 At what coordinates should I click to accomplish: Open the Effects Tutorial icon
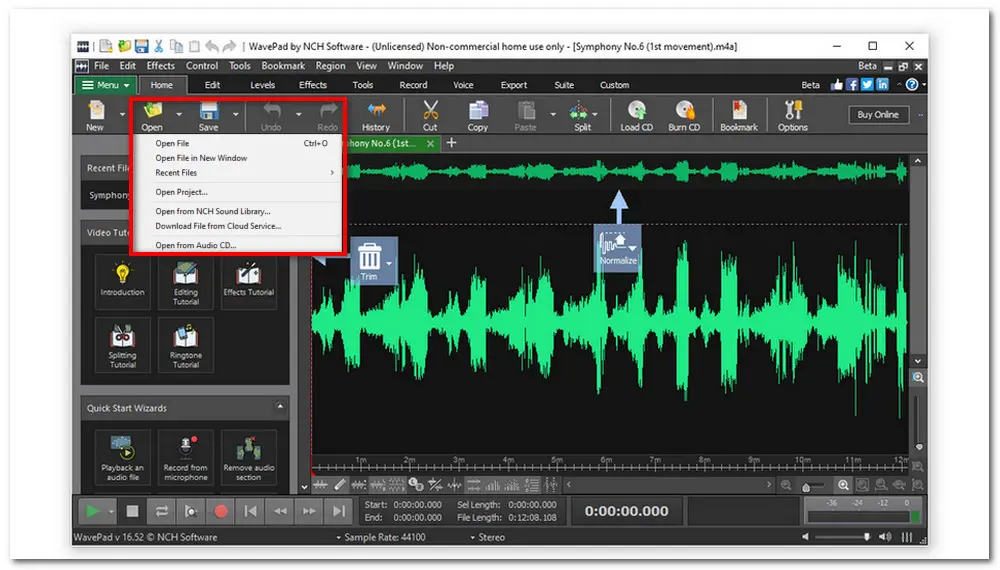249,281
